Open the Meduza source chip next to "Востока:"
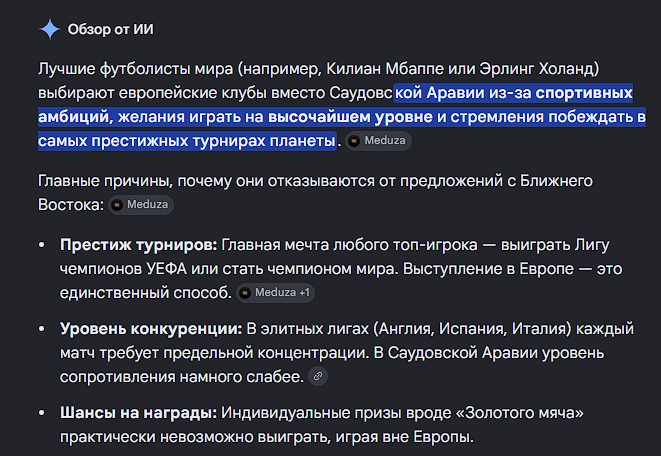The width and height of the screenshot is (661, 456). 141,205
